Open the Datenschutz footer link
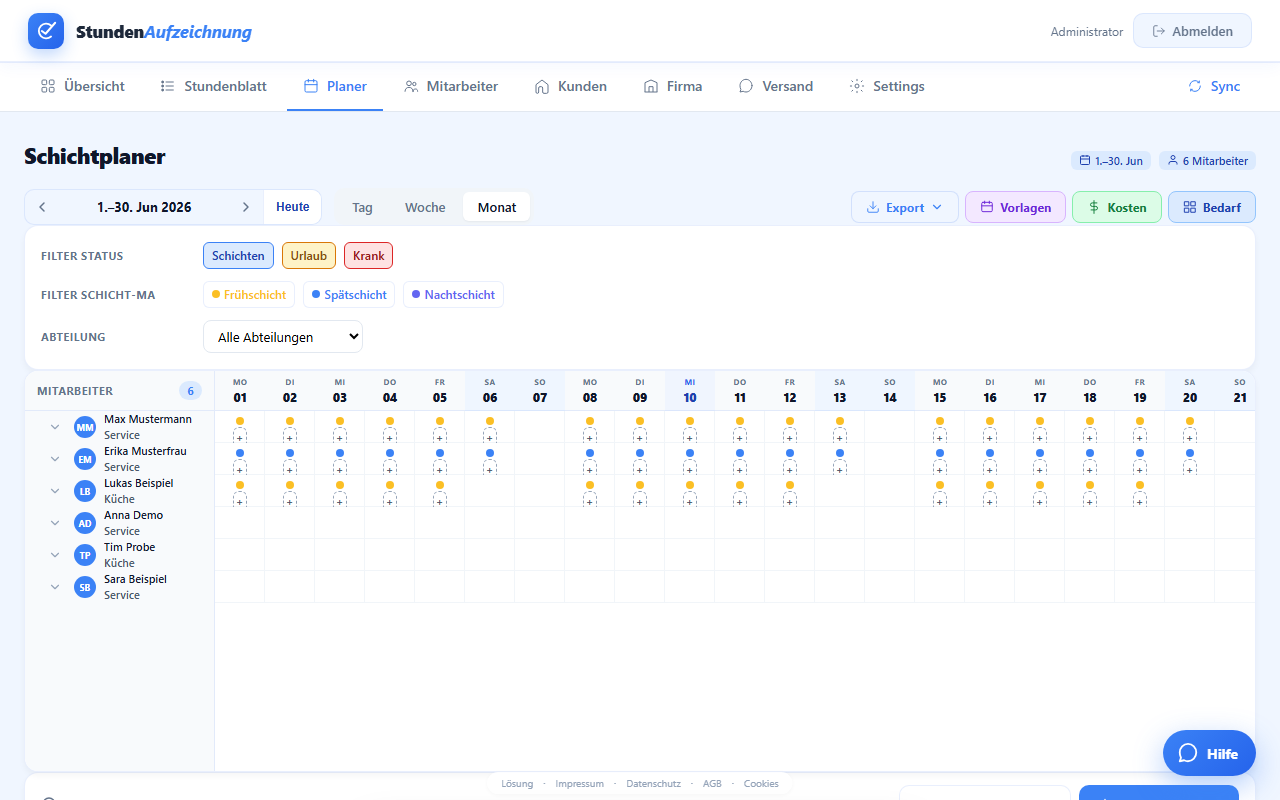This screenshot has width=1280, height=800. point(653,784)
